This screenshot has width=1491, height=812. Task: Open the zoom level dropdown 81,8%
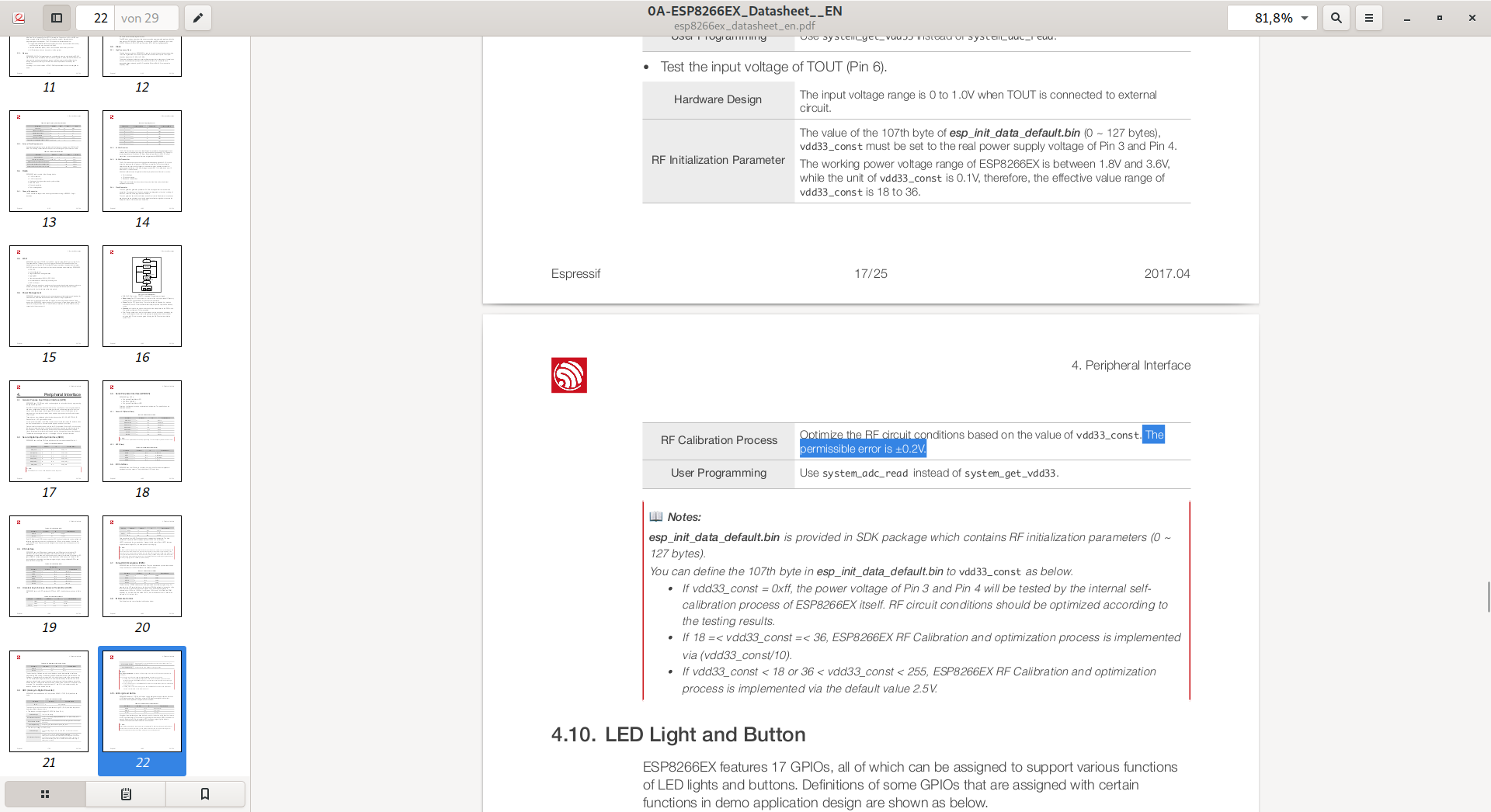coord(1272,18)
